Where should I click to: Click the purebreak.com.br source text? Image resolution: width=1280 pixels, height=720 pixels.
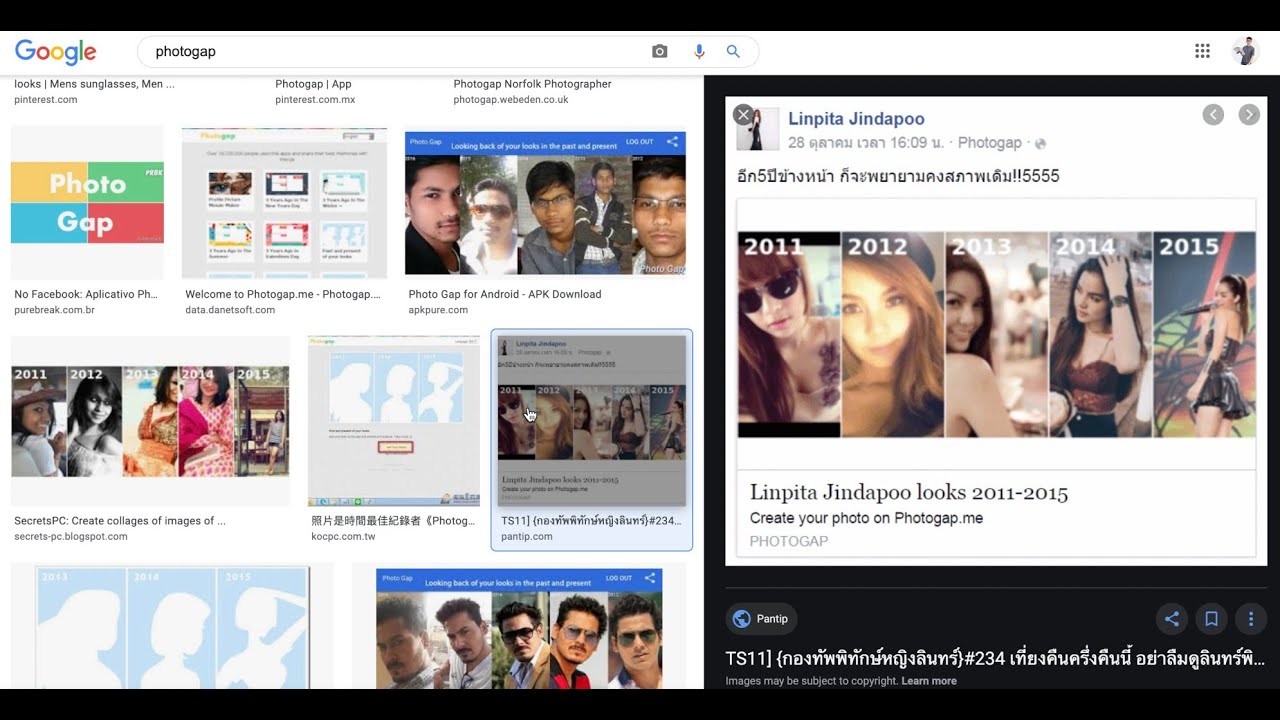(54, 310)
